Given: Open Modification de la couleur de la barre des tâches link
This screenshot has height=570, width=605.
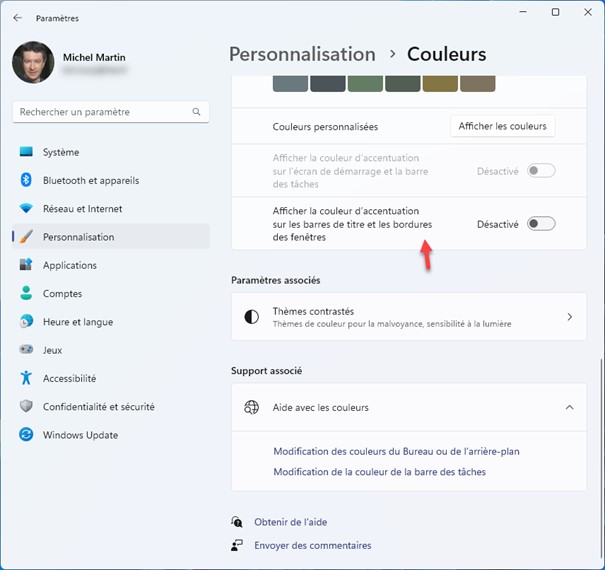Looking at the screenshot, I should [379, 472].
